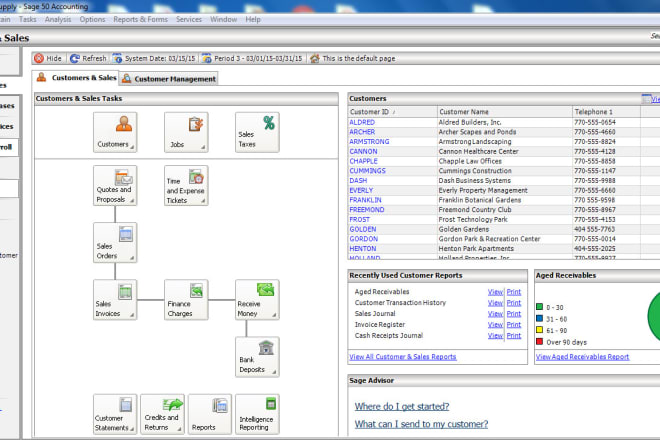Image resolution: width=660 pixels, height=440 pixels.
Task: Open customer ARCHER record
Action: (x=362, y=132)
